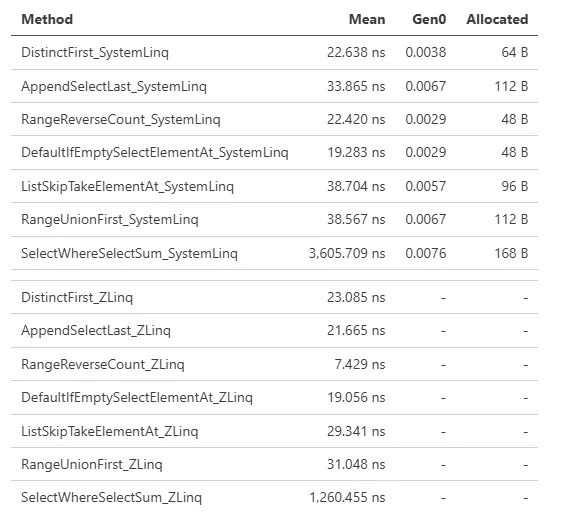Select the AppendSelectLast_SystemLinq row label

[114, 86]
